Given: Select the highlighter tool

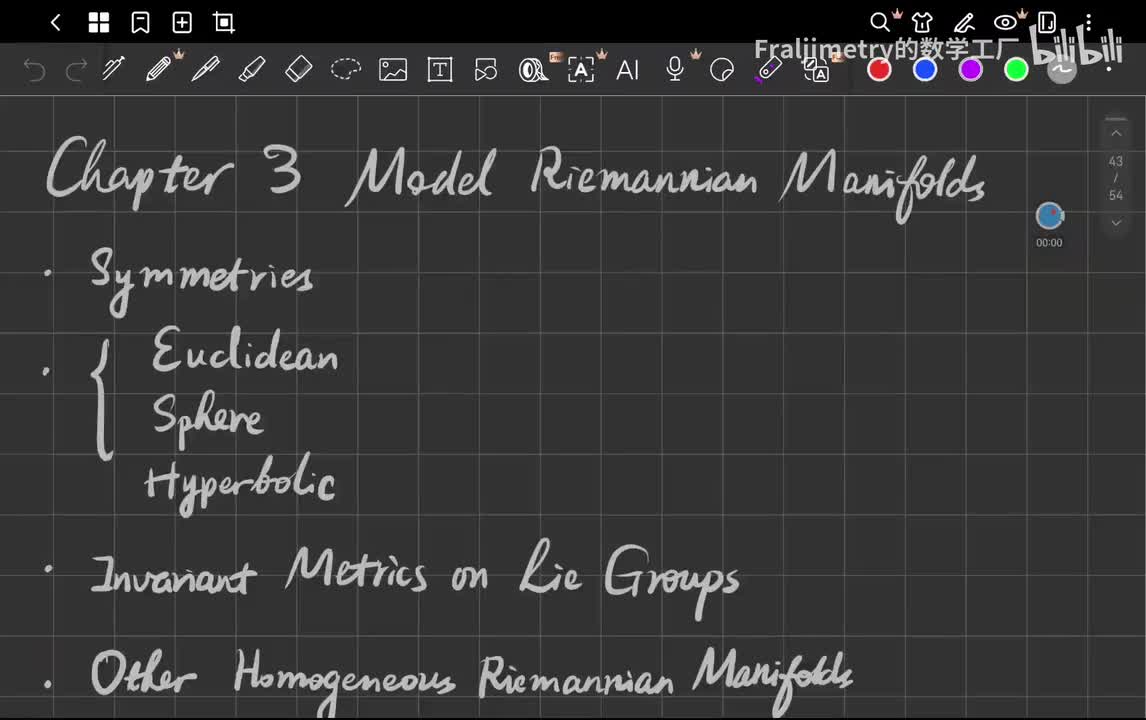Looking at the screenshot, I should (x=251, y=69).
